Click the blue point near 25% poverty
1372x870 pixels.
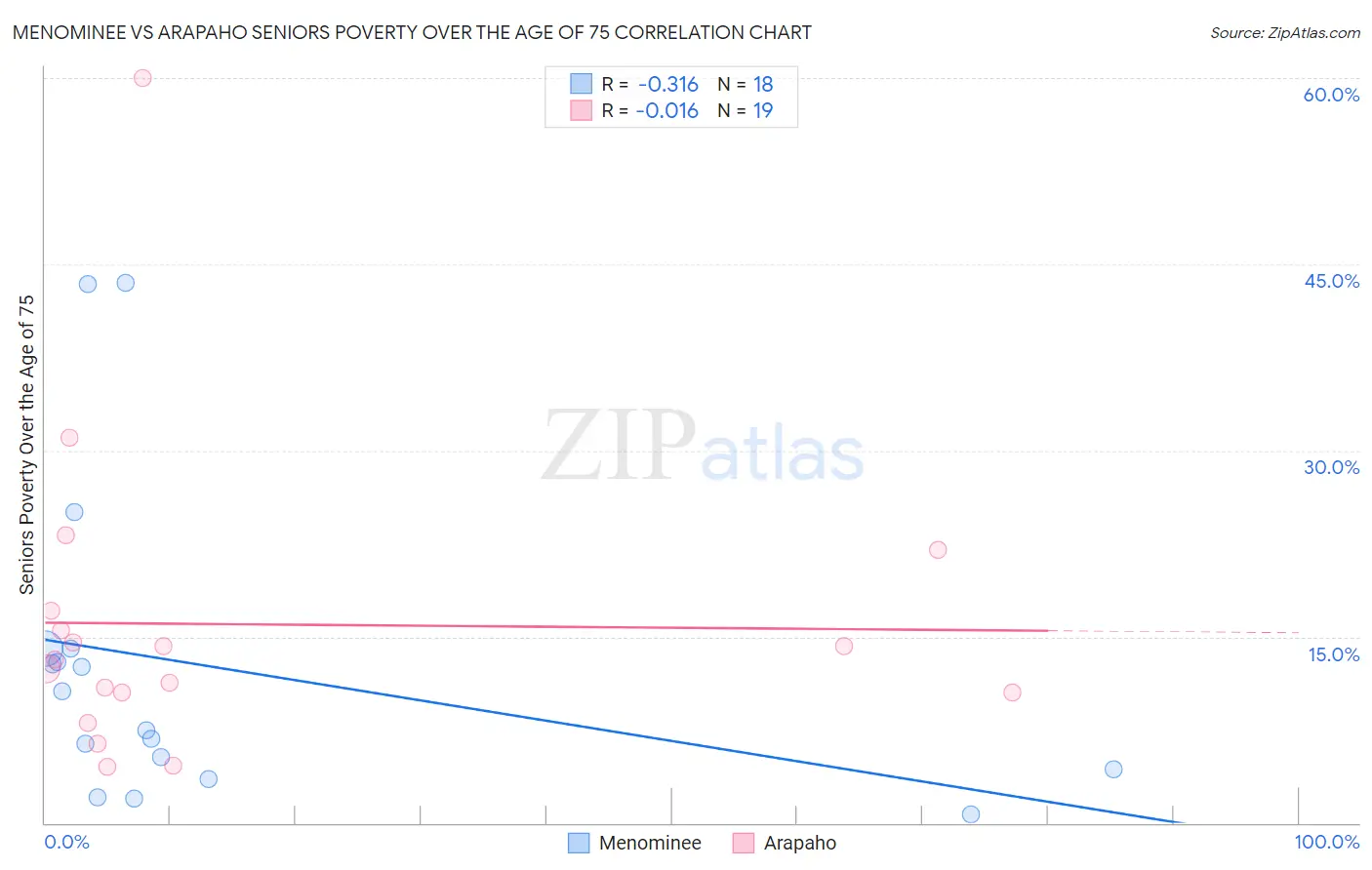(74, 512)
